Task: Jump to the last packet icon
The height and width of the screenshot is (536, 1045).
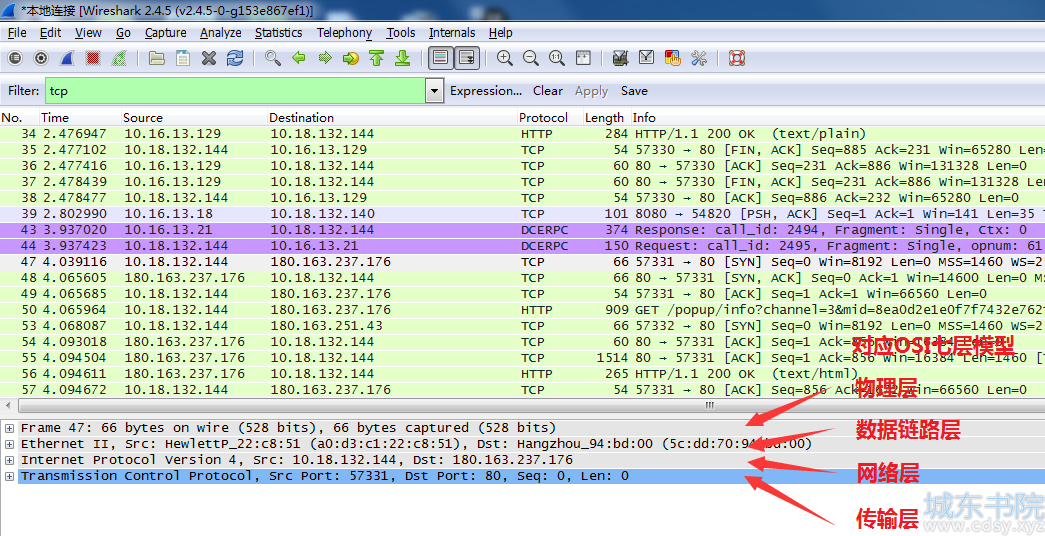Action: [x=403, y=59]
